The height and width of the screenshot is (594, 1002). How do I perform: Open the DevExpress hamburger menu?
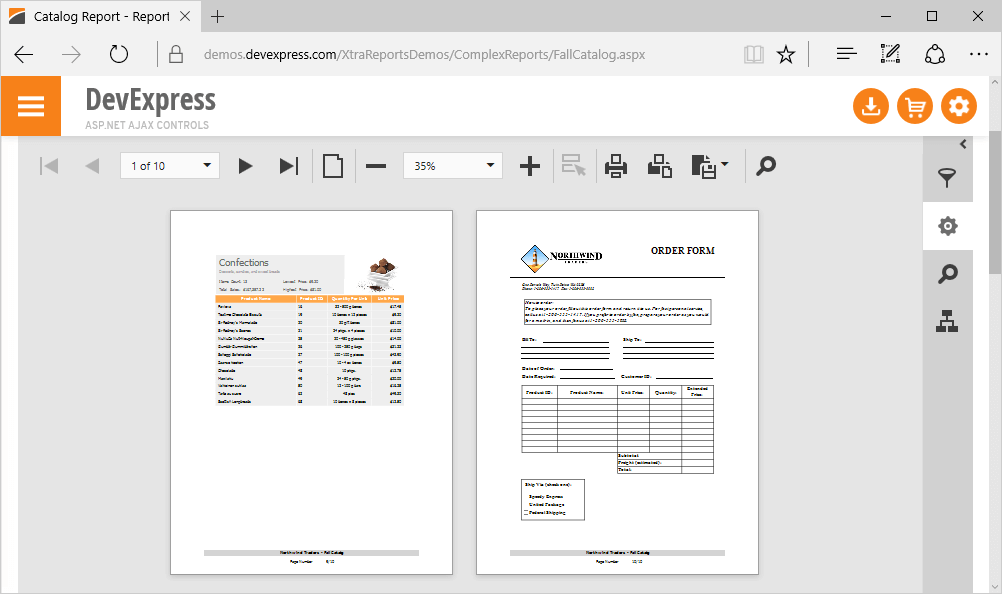coord(31,106)
